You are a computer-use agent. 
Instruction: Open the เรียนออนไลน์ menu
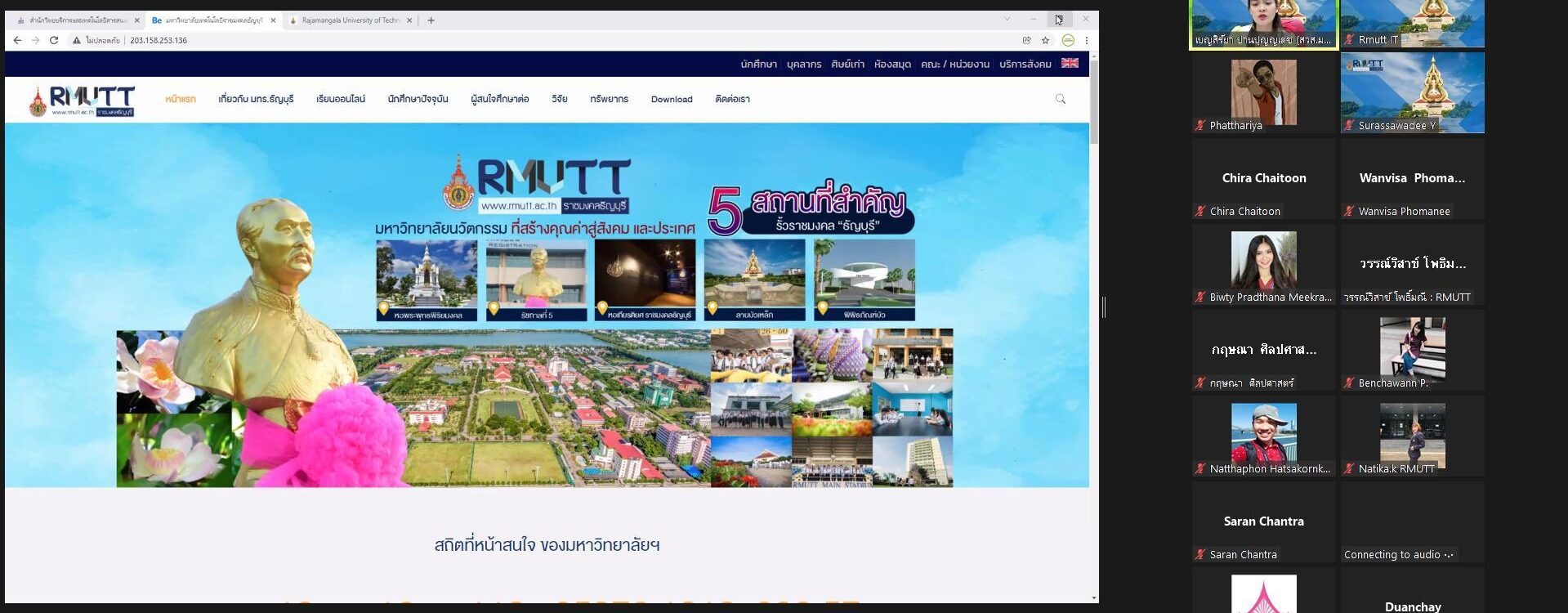pyautogui.click(x=341, y=99)
